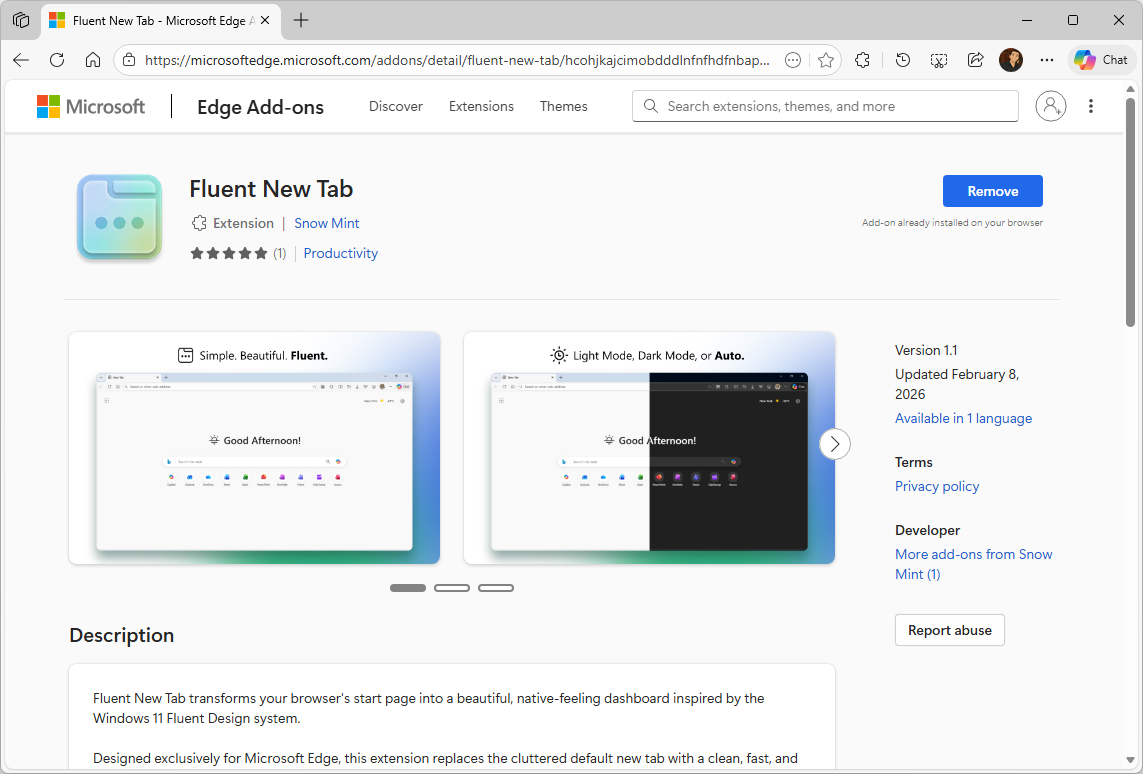The image size is (1143, 774).
Task: Remove the Fluent New Tab extension
Action: [x=992, y=191]
